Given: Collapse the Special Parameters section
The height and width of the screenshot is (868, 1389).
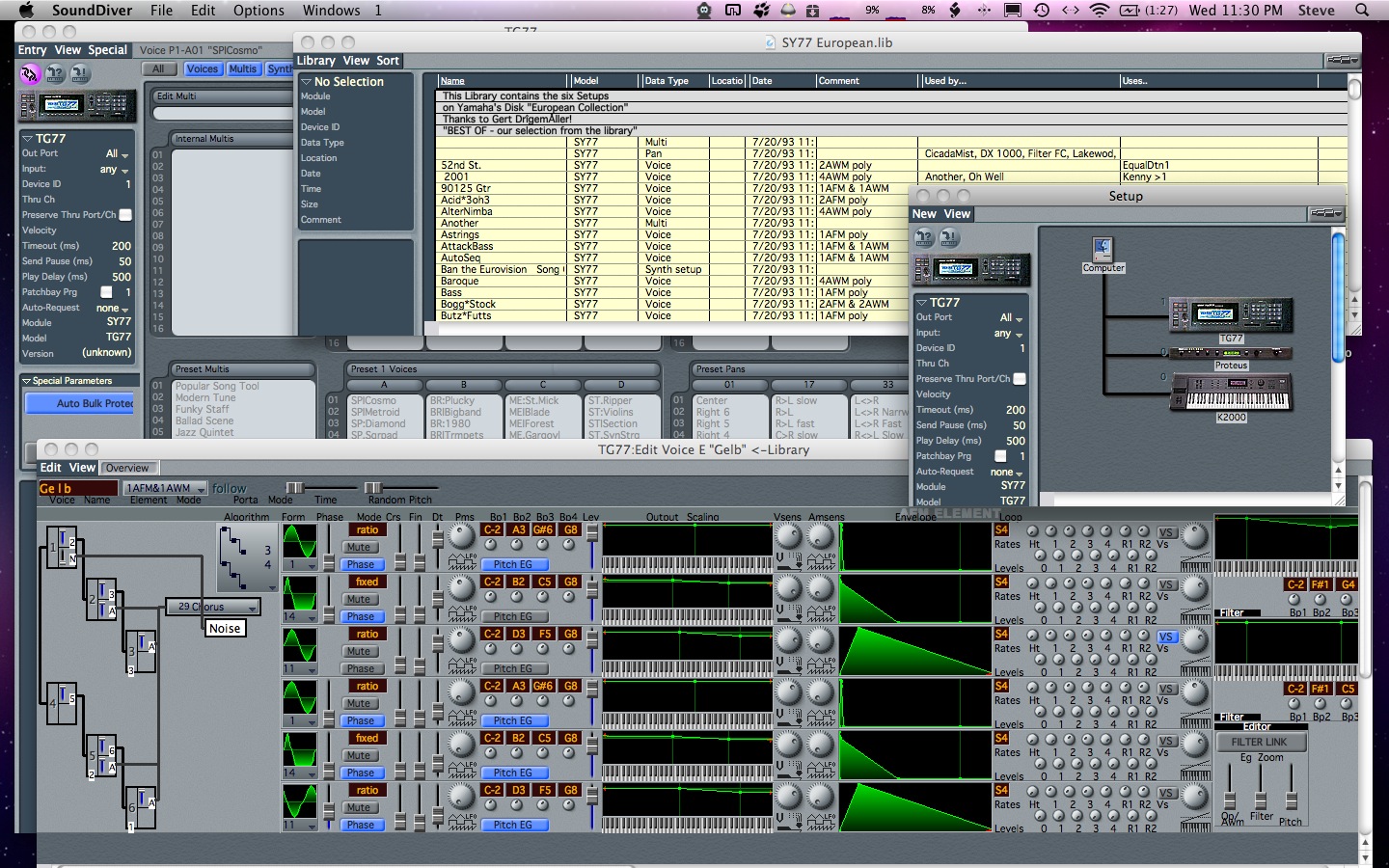Looking at the screenshot, I should [x=26, y=381].
